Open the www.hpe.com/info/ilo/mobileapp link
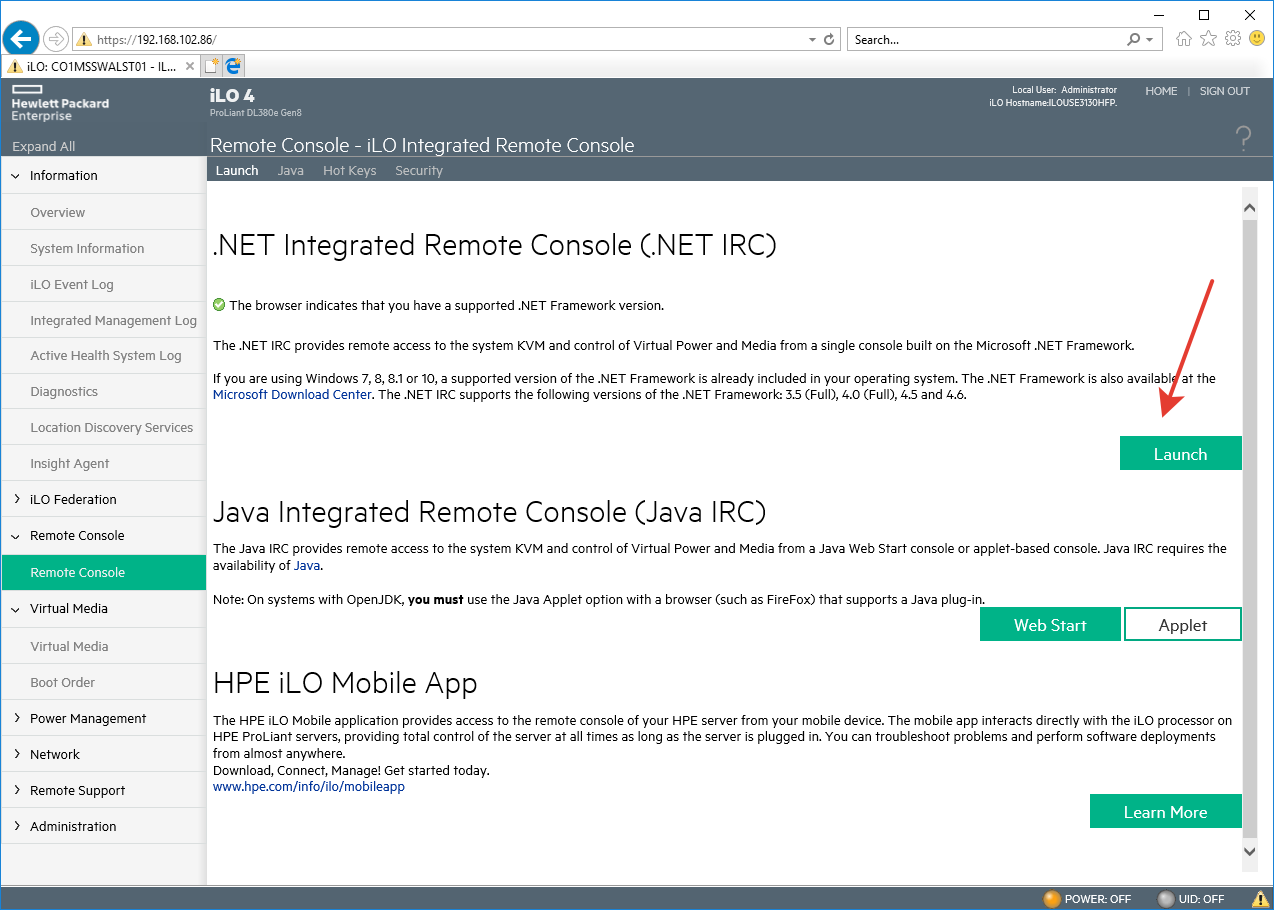 point(309,786)
